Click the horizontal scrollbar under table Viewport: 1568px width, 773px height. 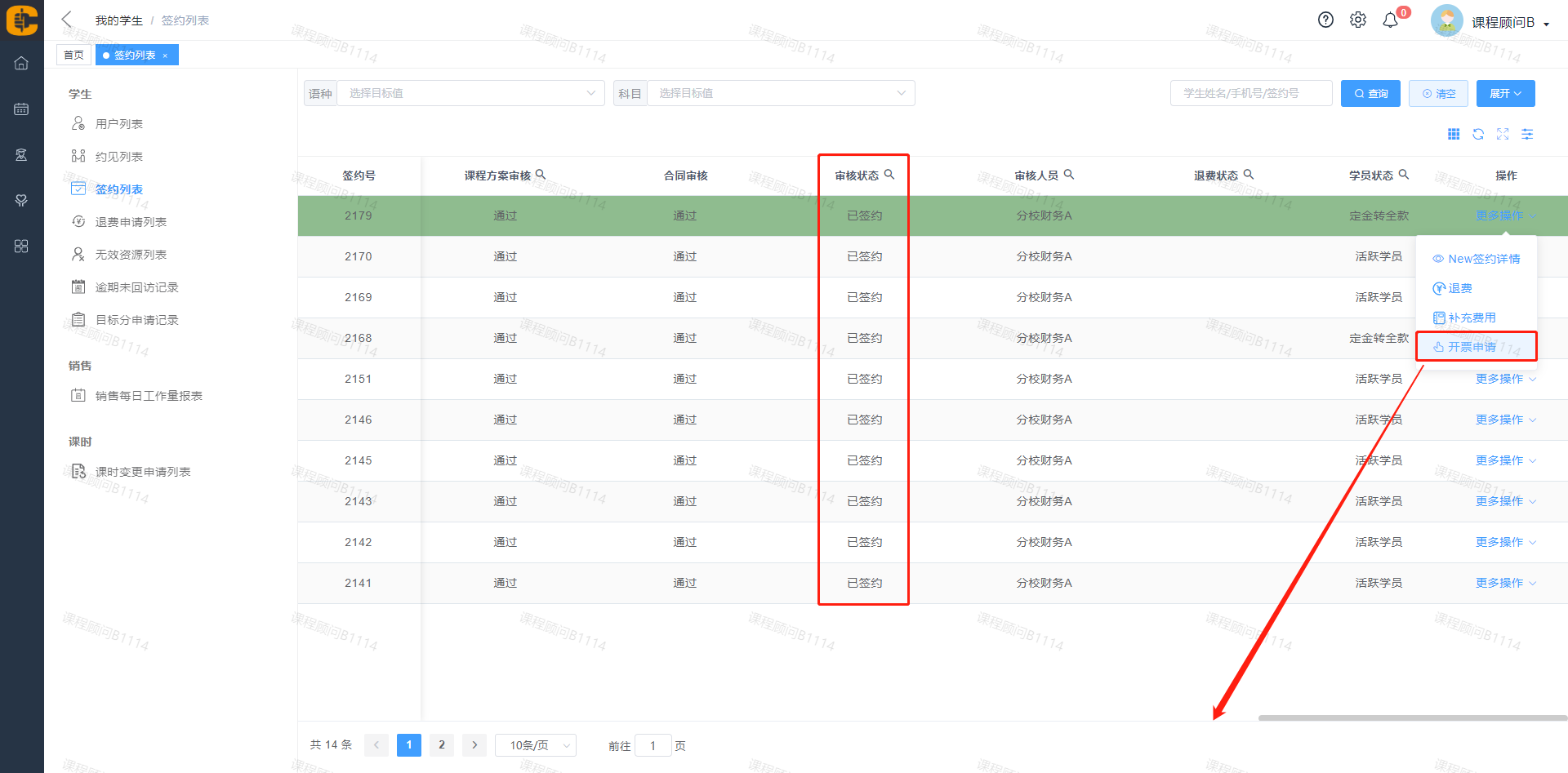(1412, 718)
